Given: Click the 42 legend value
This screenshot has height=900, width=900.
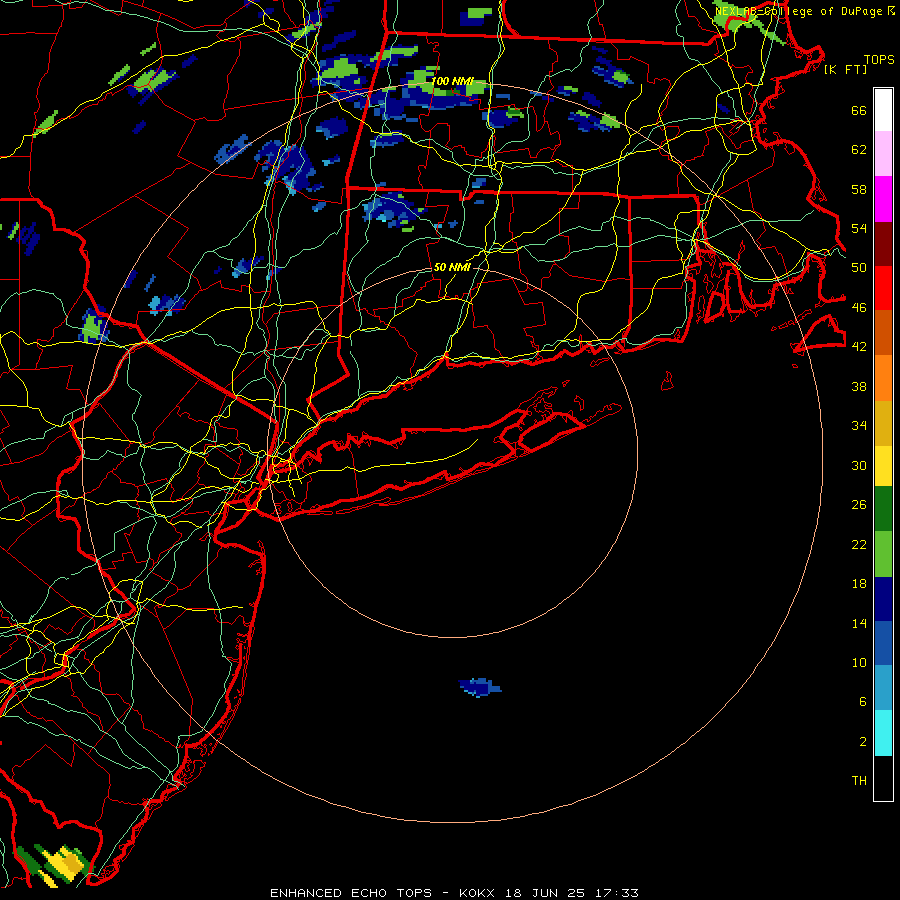Looking at the screenshot, I should click(859, 346).
